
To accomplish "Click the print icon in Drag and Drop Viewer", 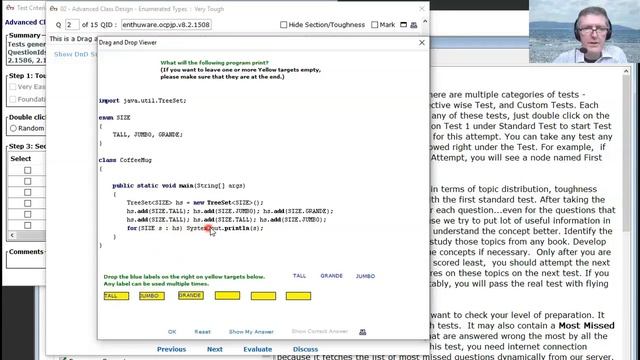I will tap(362, 332).
